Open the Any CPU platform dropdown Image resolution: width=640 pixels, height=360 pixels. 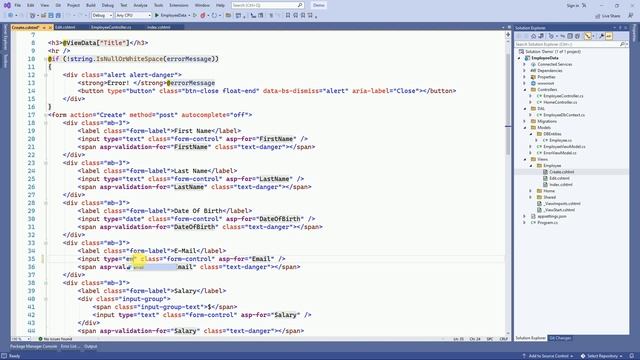click(133, 15)
